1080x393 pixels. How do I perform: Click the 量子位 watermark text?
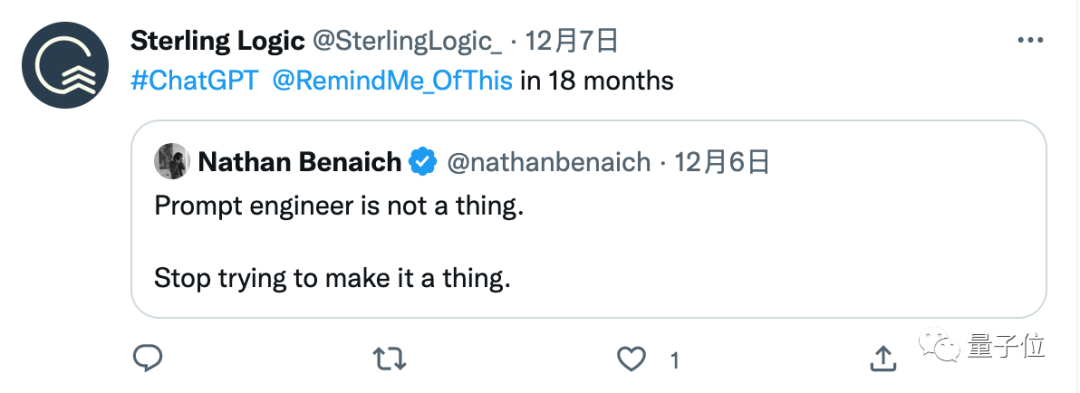tap(1006, 346)
